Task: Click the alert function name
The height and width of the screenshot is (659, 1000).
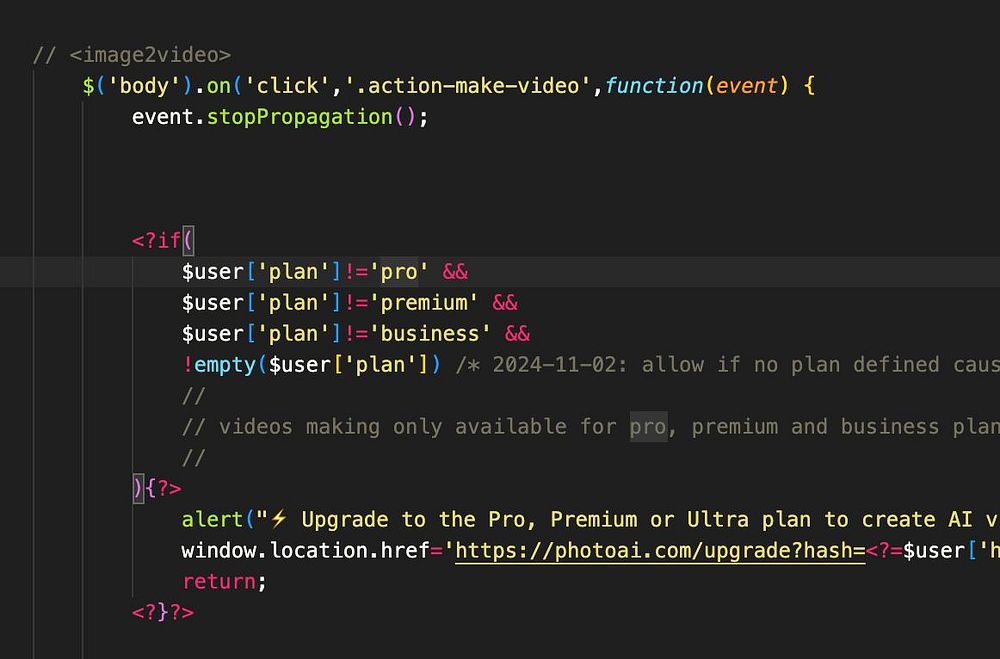Action: [x=212, y=519]
